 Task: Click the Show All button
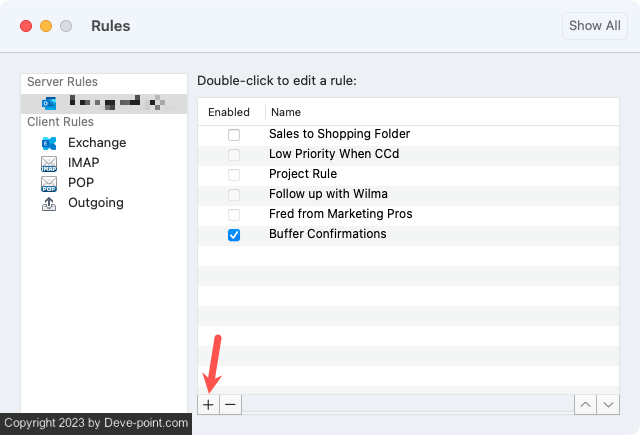[x=594, y=26]
